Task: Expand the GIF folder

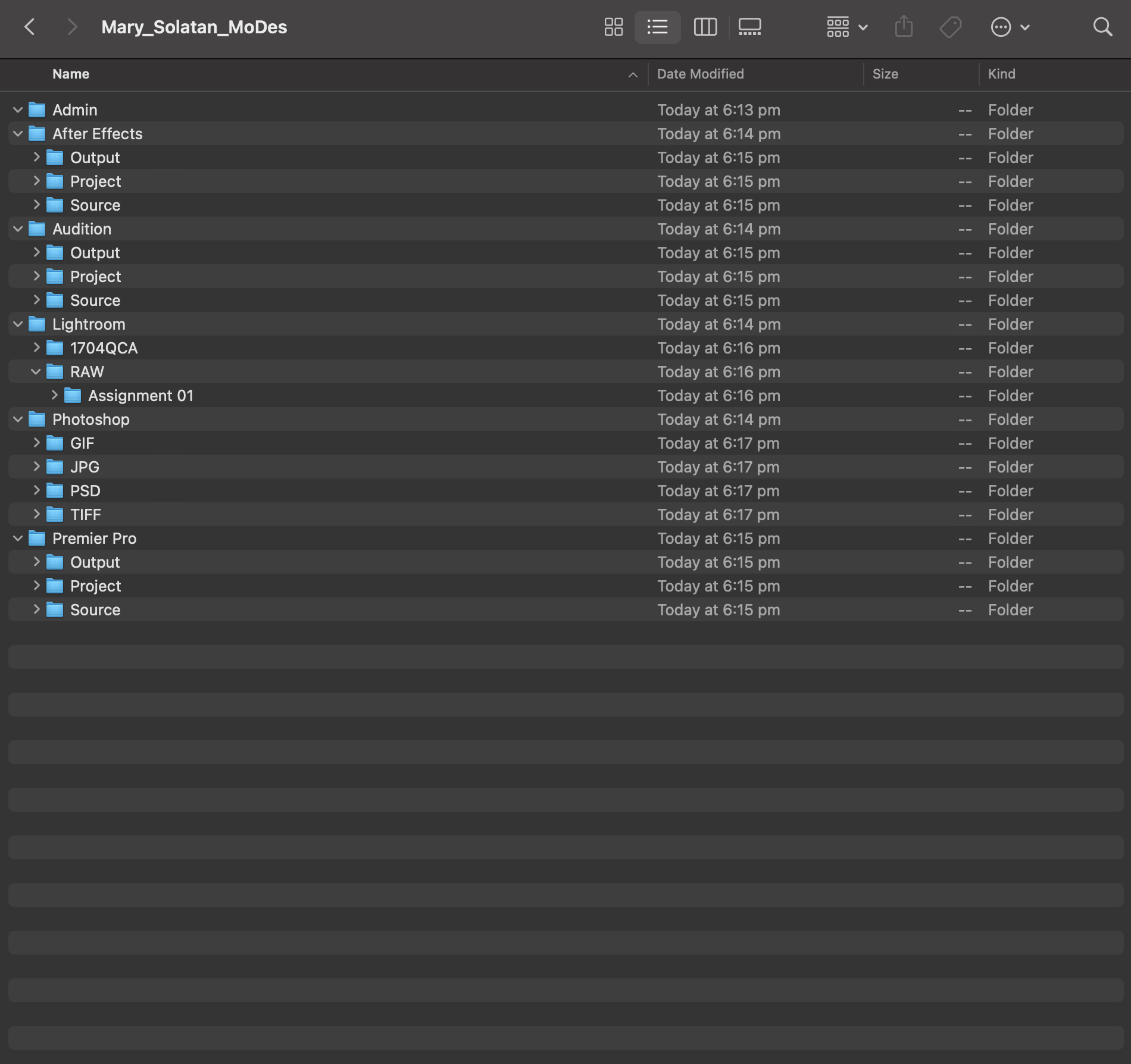Action: tap(36, 443)
